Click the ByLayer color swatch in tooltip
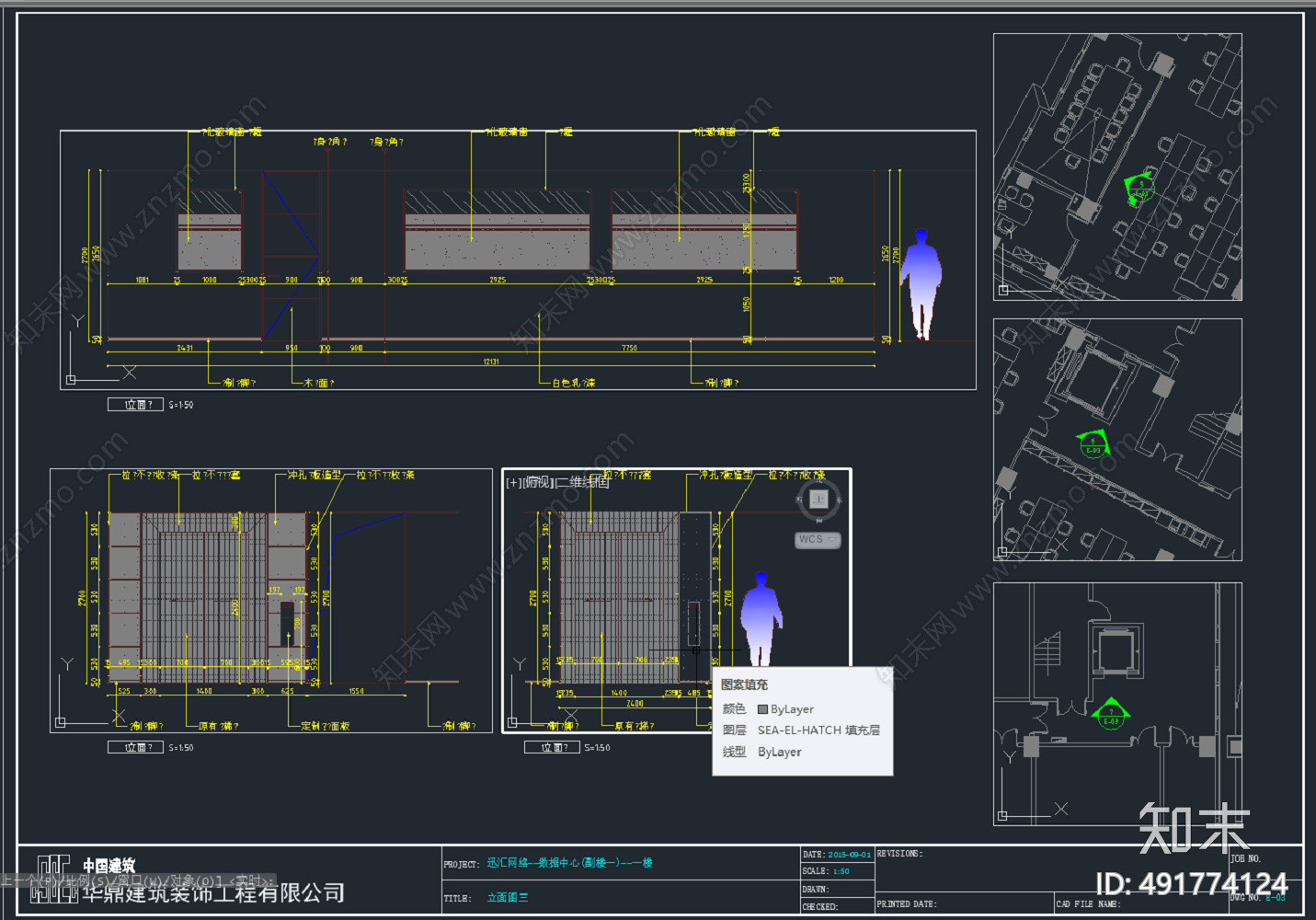Viewport: 1316px width, 920px height. point(762,709)
